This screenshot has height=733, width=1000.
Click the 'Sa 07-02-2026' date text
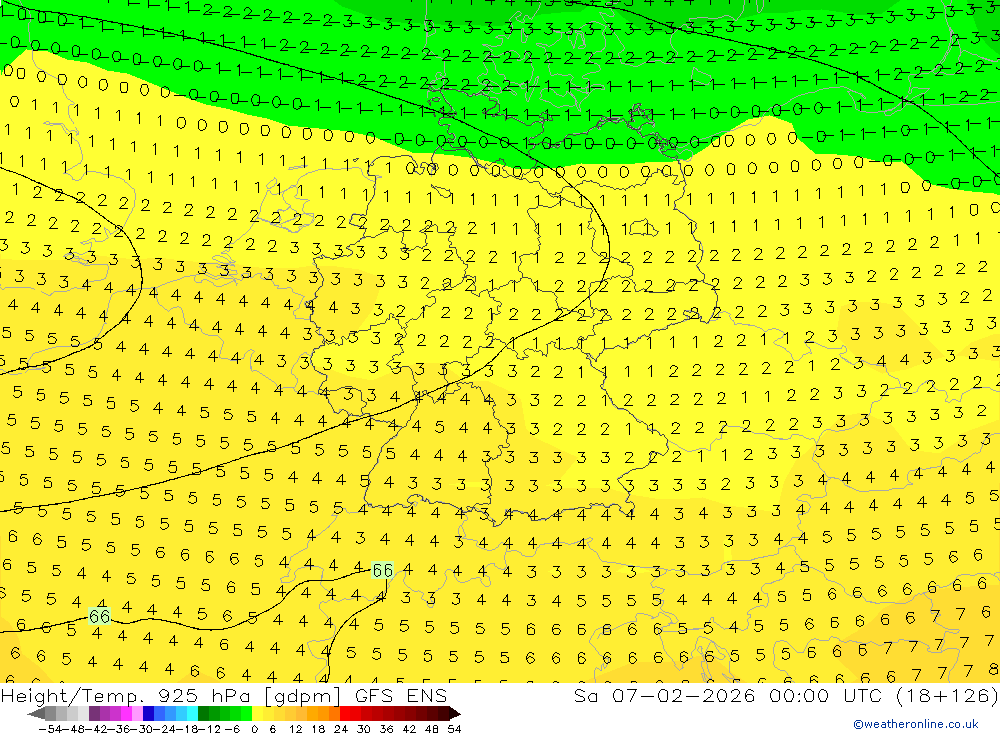[x=664, y=695]
